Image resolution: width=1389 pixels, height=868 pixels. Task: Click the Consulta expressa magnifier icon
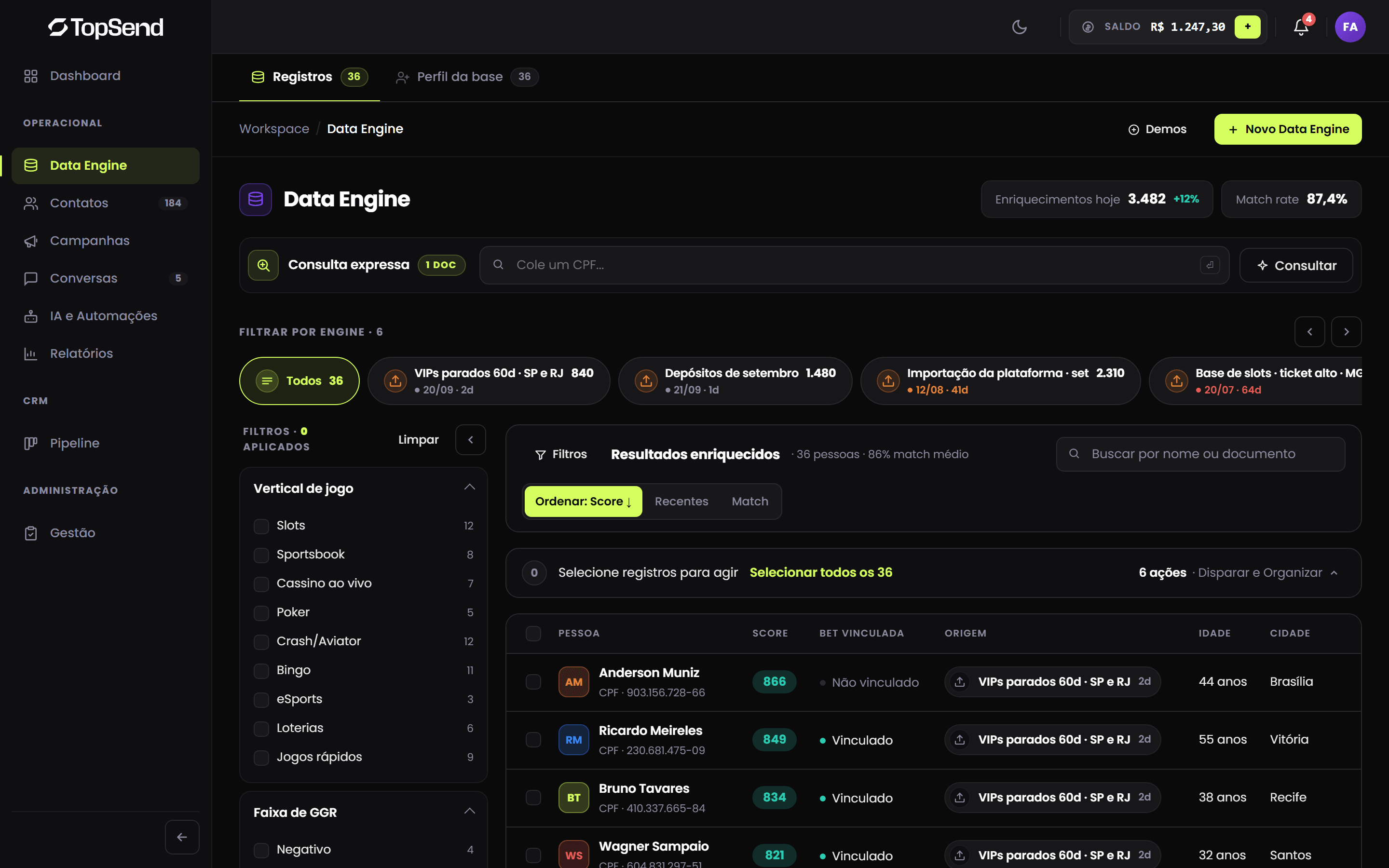263,265
